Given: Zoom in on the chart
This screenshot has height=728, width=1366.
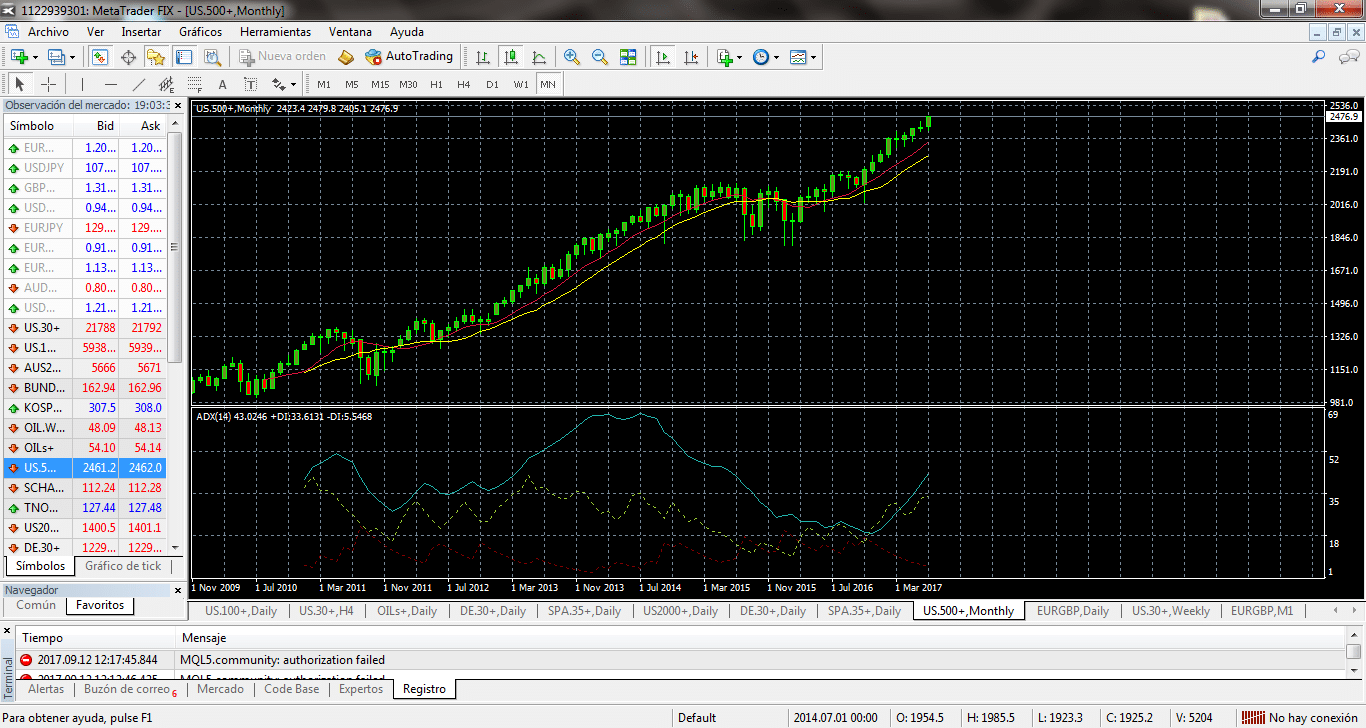Looking at the screenshot, I should (572, 57).
